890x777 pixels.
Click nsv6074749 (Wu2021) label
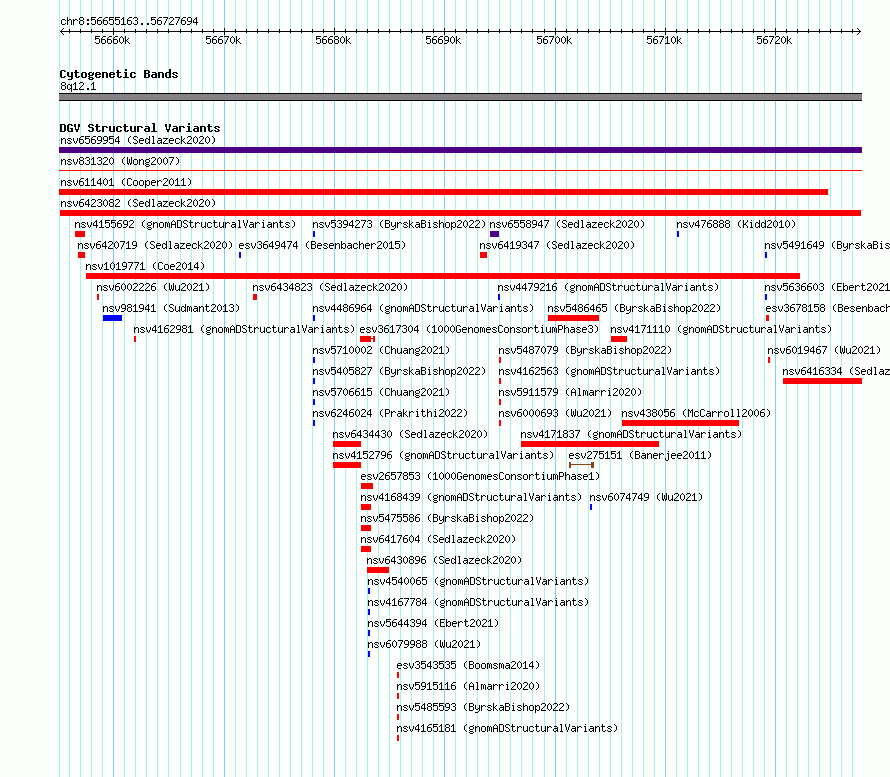coord(646,497)
